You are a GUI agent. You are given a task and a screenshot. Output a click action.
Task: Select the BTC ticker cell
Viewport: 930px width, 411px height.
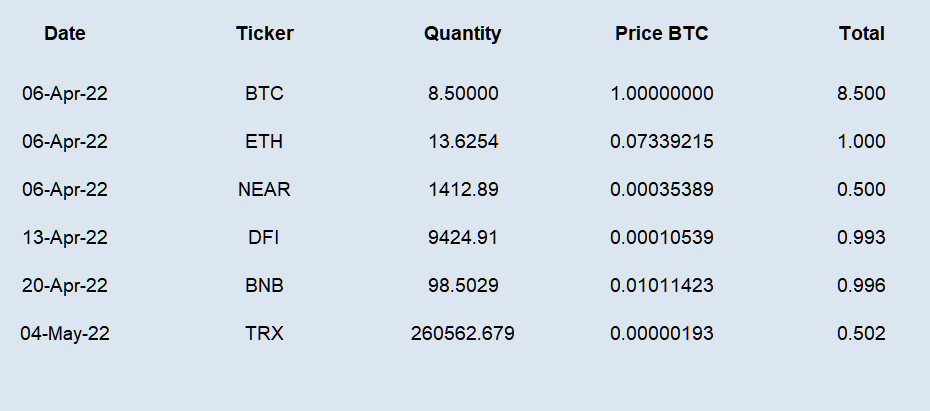click(265, 93)
